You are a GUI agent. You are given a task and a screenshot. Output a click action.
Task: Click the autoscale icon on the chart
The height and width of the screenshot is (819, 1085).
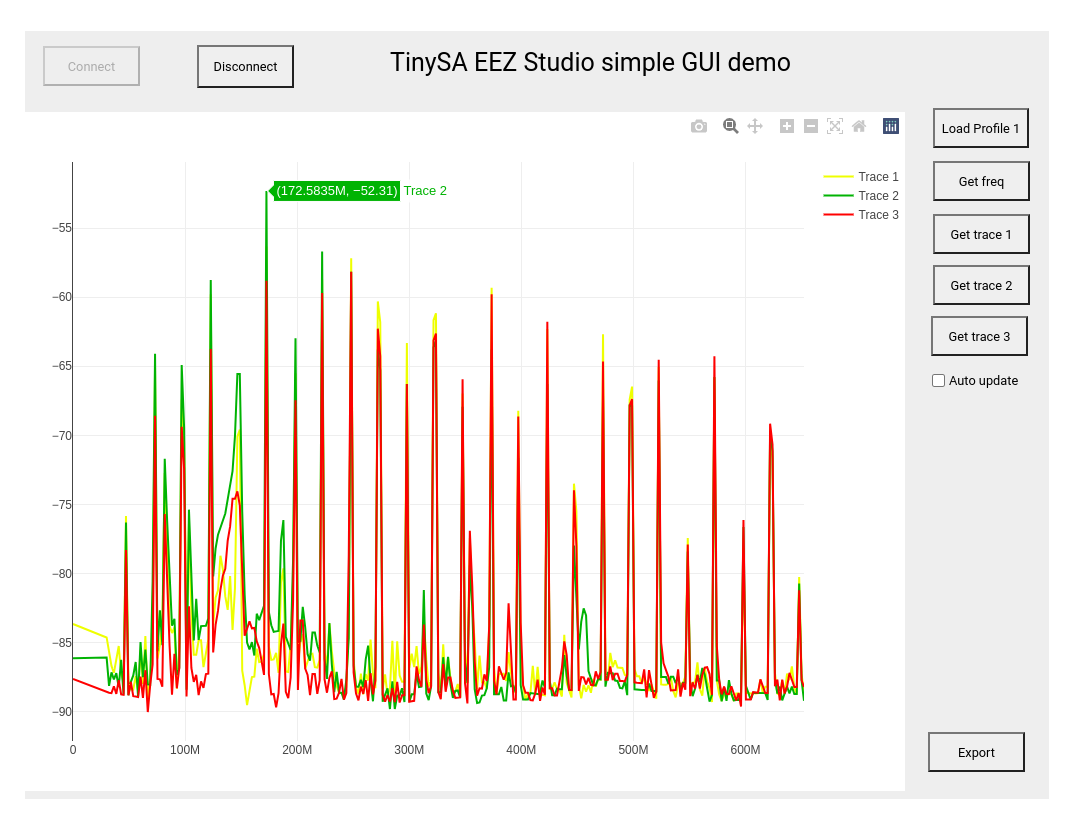(835, 126)
